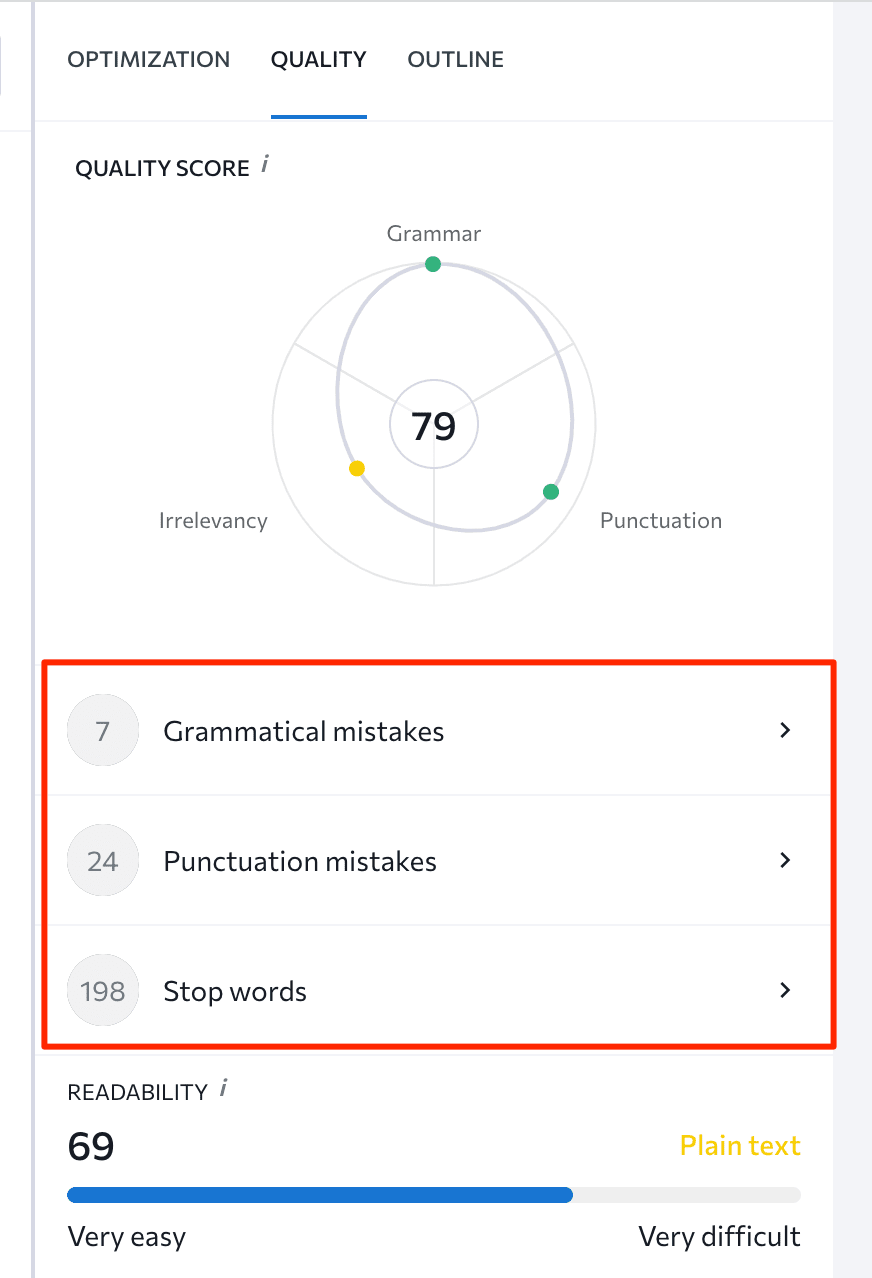Click the quality score 79 circle
Viewport: 872px width, 1278px height.
coord(434,425)
